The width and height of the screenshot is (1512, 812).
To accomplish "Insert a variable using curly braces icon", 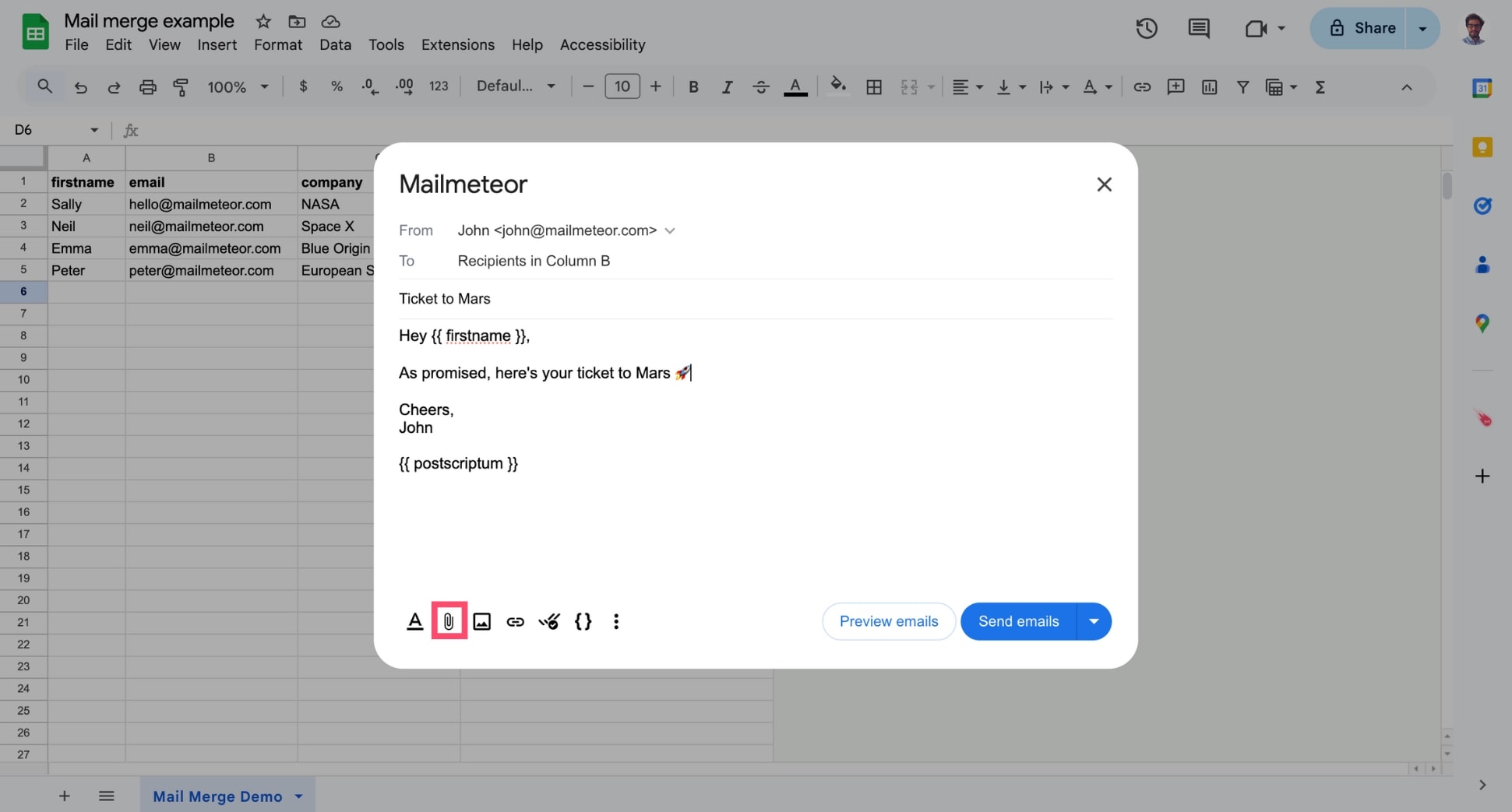I will coord(583,621).
